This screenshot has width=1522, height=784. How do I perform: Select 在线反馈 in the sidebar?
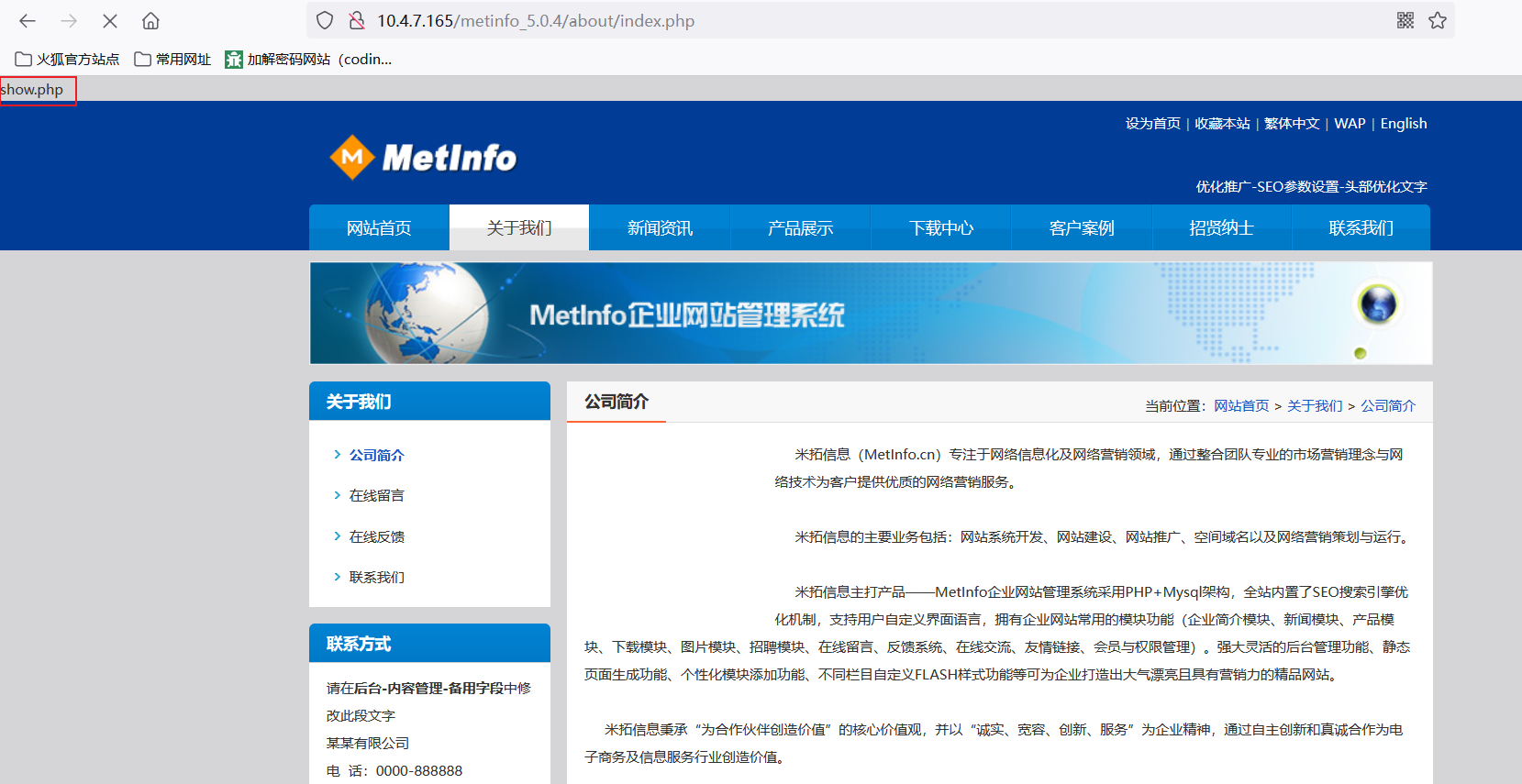pyautogui.click(x=376, y=536)
